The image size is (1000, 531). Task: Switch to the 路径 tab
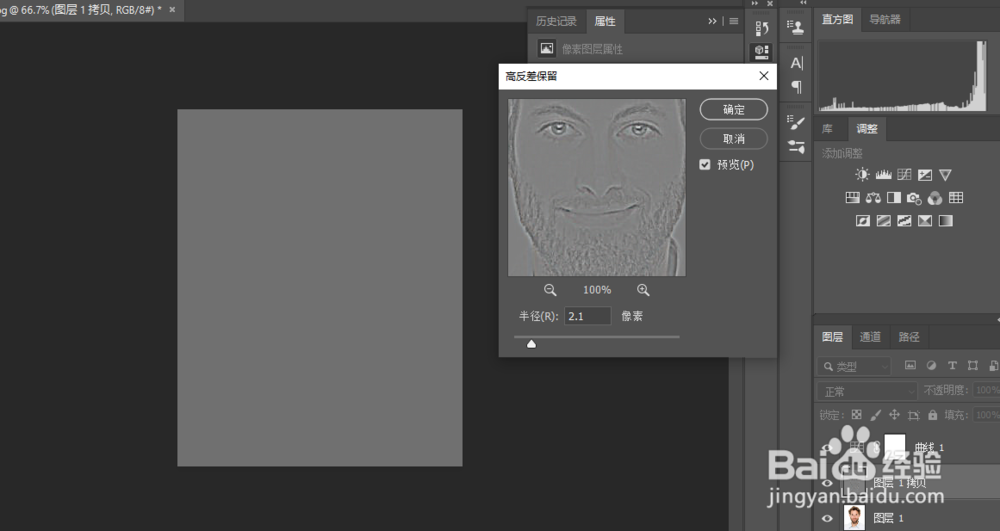909,337
